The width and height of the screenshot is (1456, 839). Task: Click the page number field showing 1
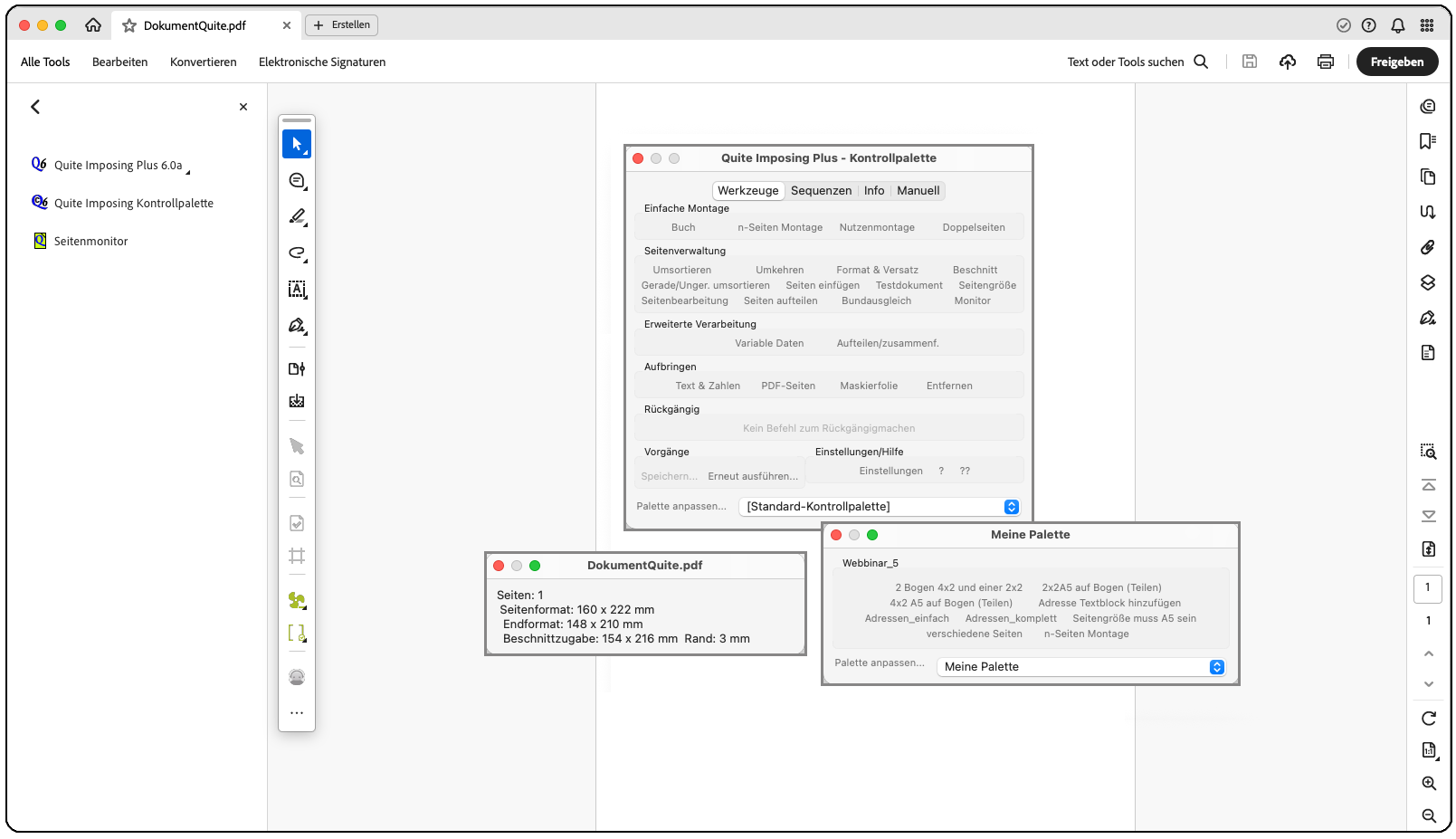click(1428, 588)
